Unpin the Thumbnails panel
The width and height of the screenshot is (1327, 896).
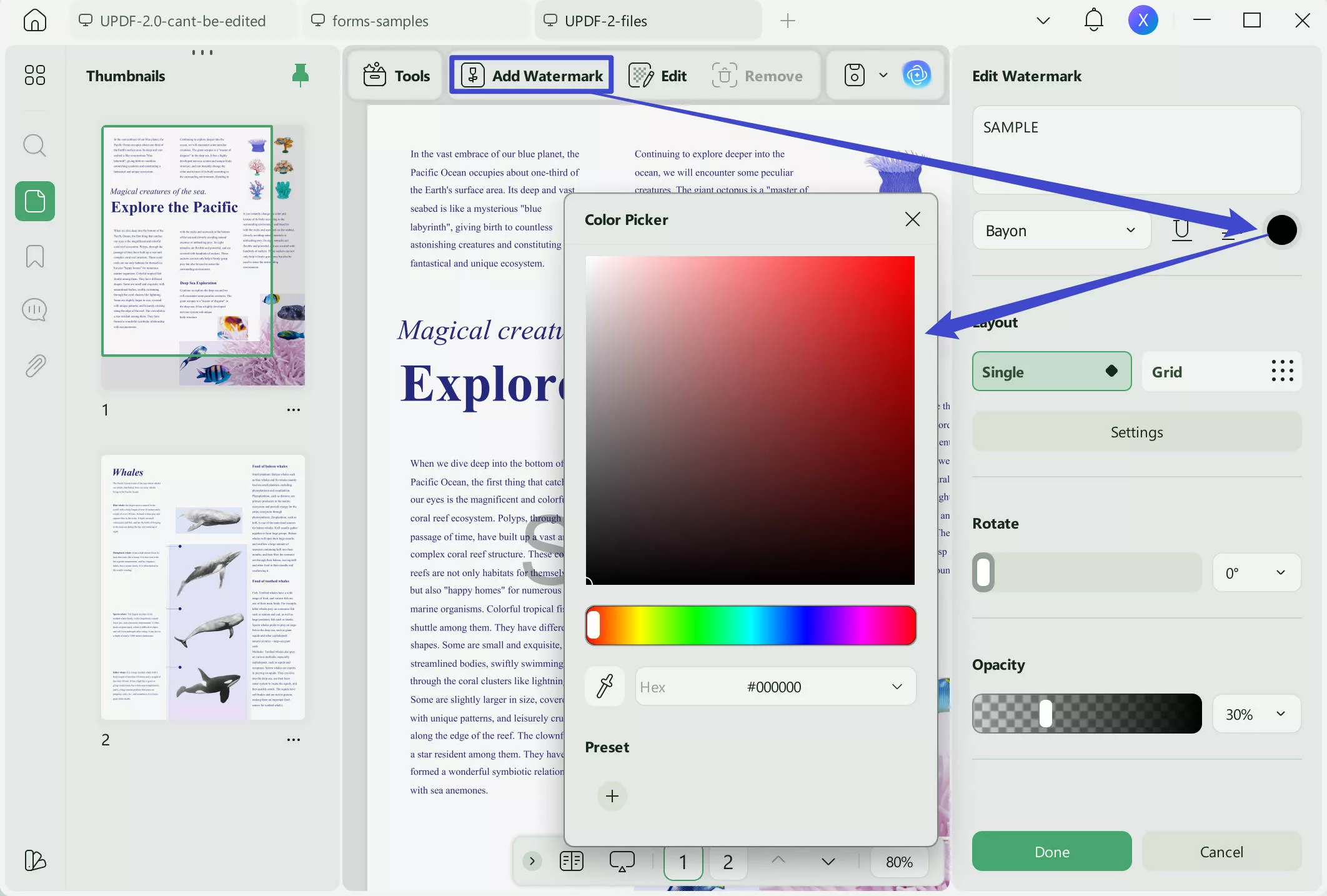pos(300,76)
